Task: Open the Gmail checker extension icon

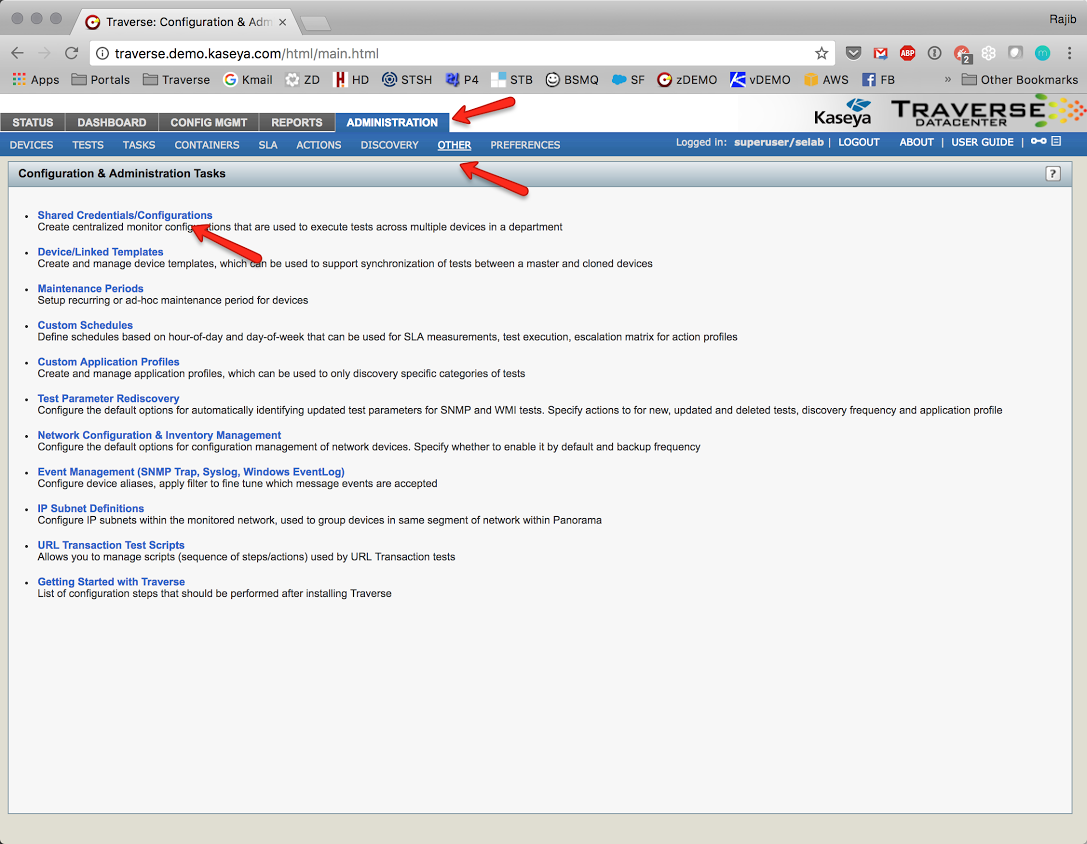Action: [x=880, y=53]
